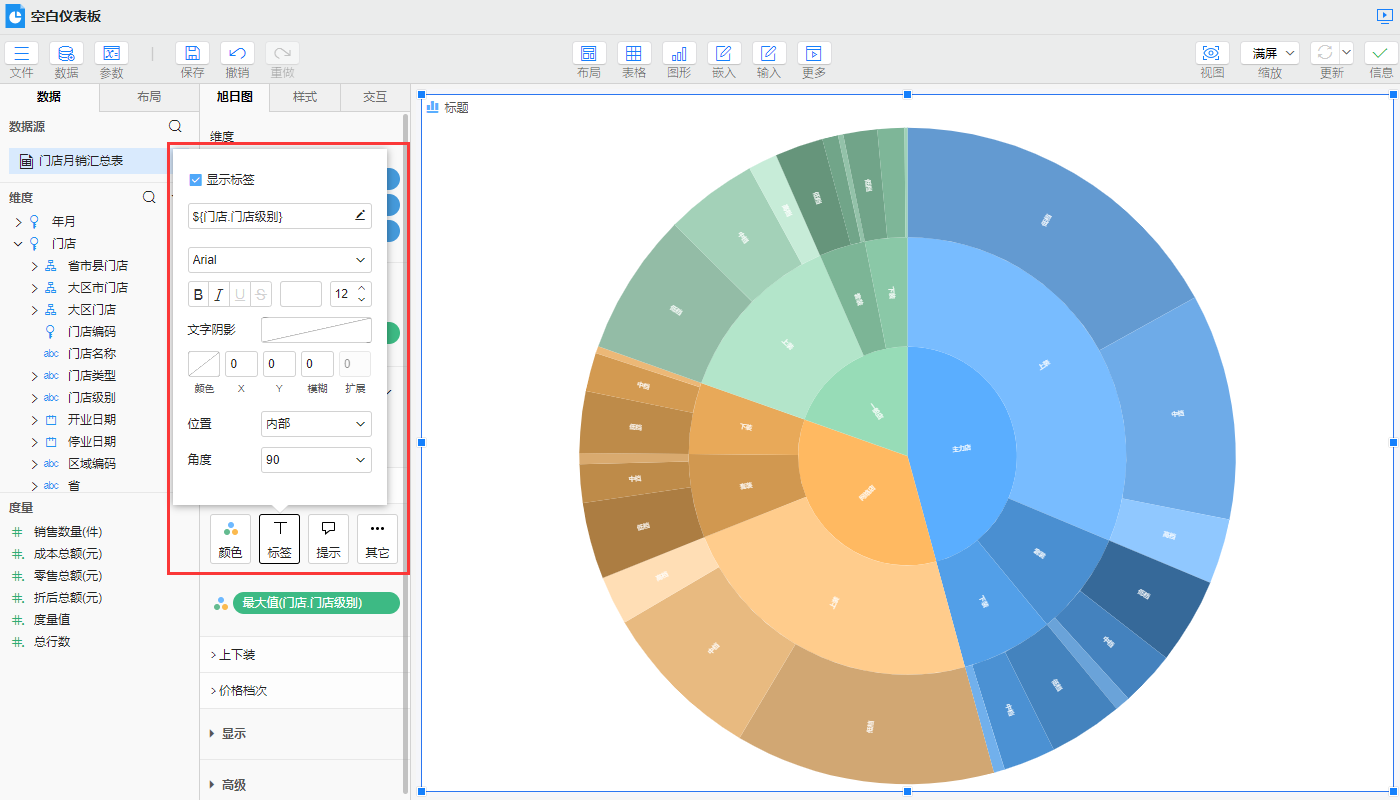Image resolution: width=1400 pixels, height=800 pixels.
Task: Expand the 年月 dimension tree node
Action: (x=18, y=222)
